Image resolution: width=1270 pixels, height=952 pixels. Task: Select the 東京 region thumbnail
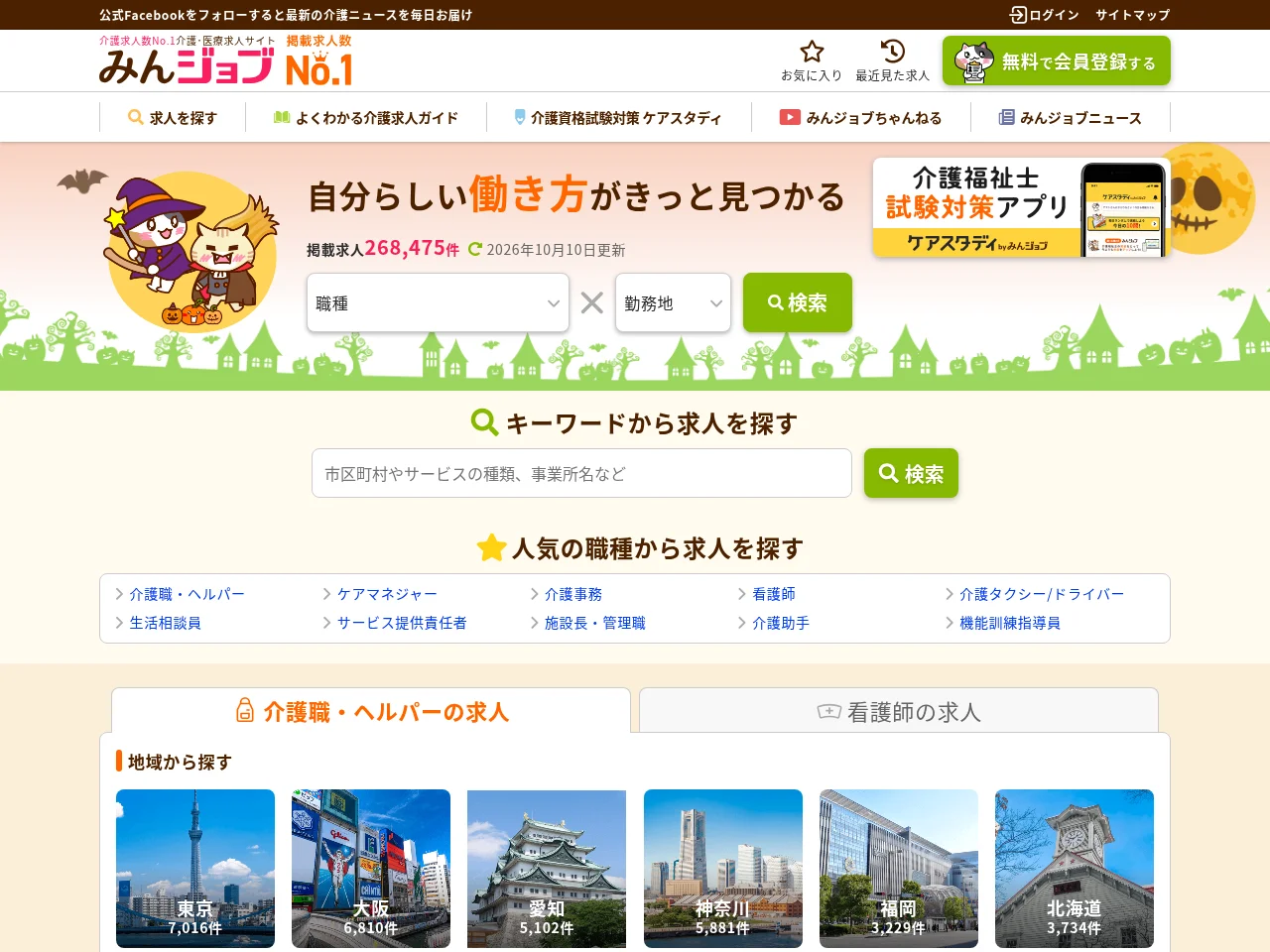tap(195, 869)
